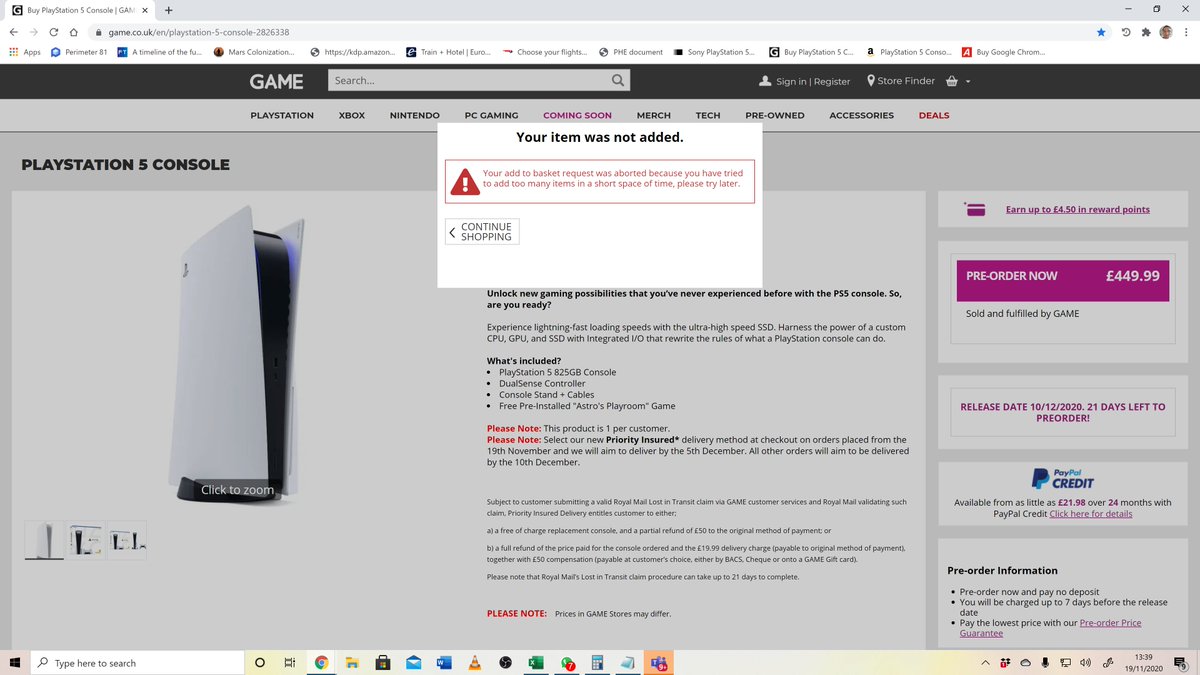Screen dimensions: 1200x675
Task: Open the COMING SOON menu
Action: [578, 116]
